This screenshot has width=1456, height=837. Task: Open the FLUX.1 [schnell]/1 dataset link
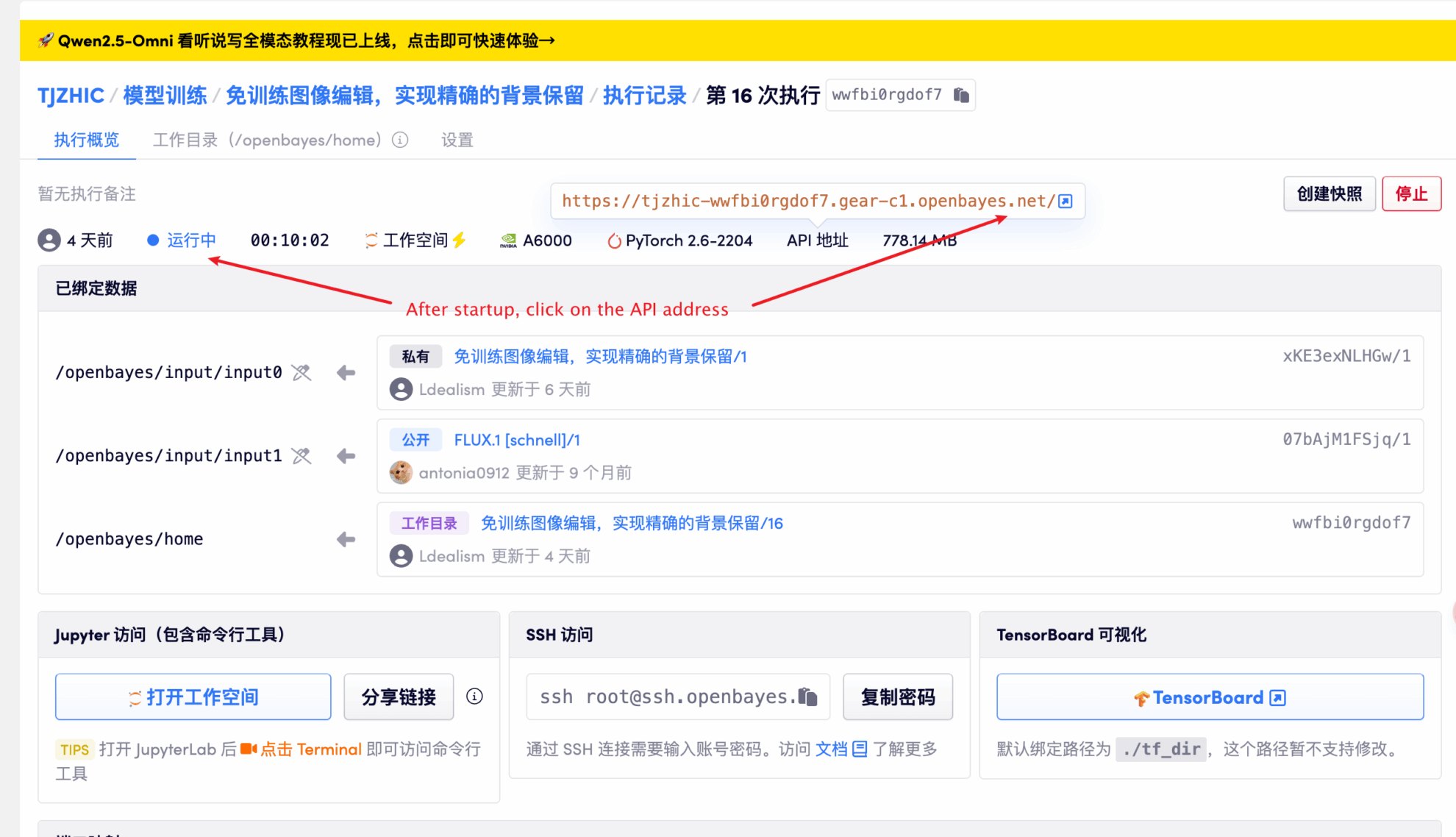pos(516,440)
